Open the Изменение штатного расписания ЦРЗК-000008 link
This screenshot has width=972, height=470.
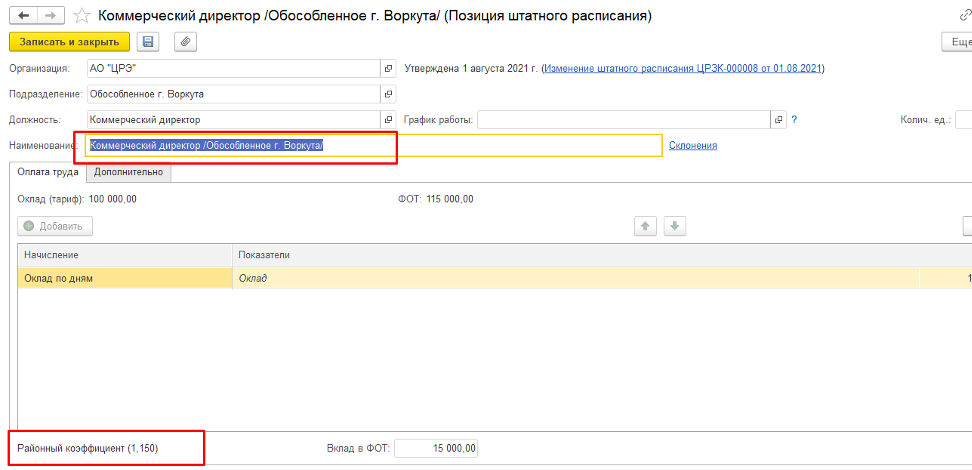click(x=684, y=68)
